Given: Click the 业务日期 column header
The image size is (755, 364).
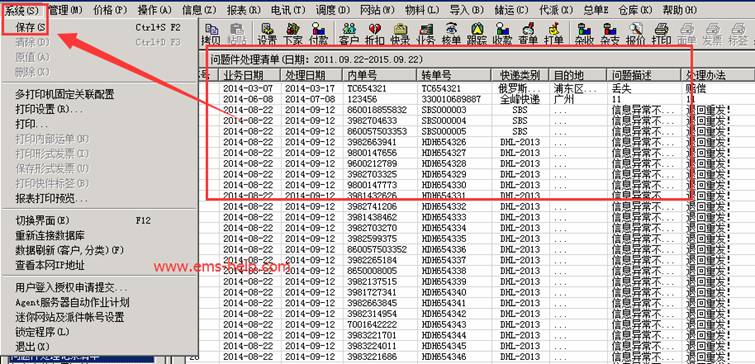Looking at the screenshot, I should point(250,75).
